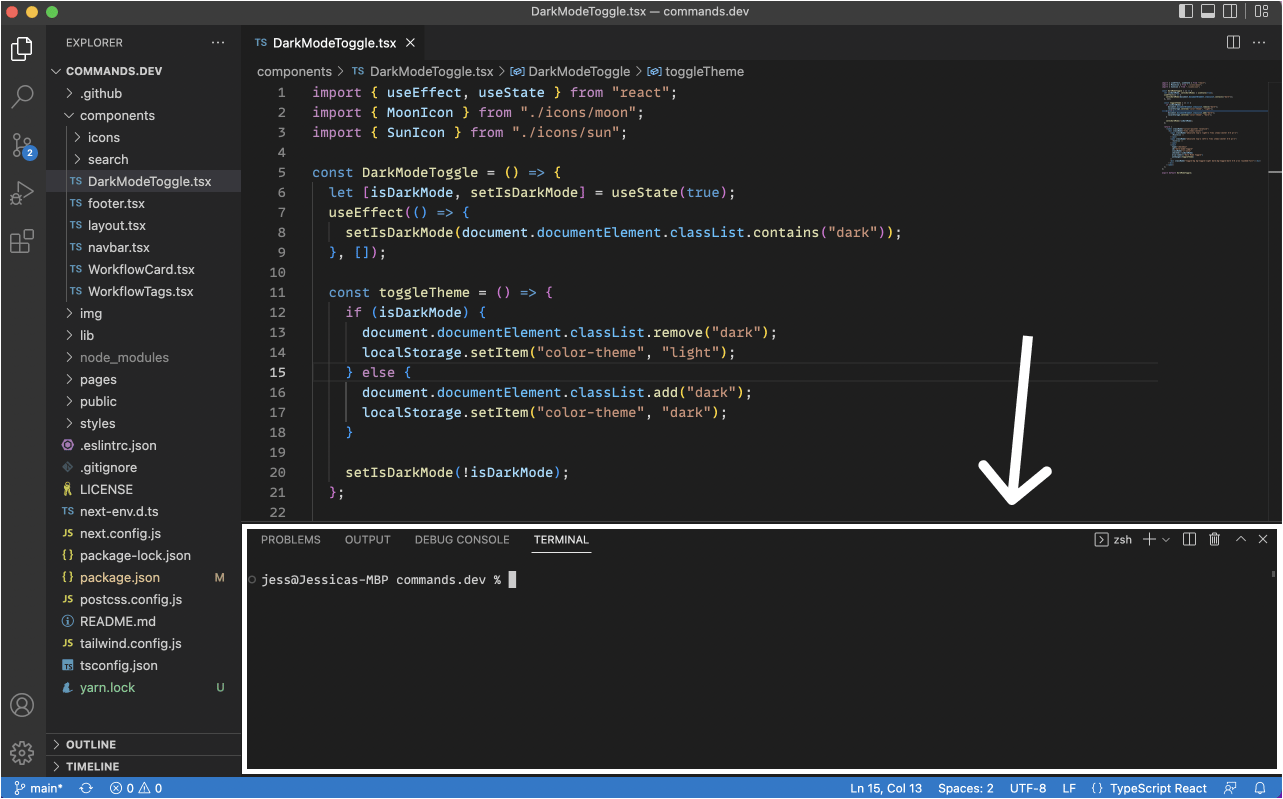Screen dimensions: 1283x799
Task: Open the new terminal launch profile dropdown
Action: [x=1166, y=540]
